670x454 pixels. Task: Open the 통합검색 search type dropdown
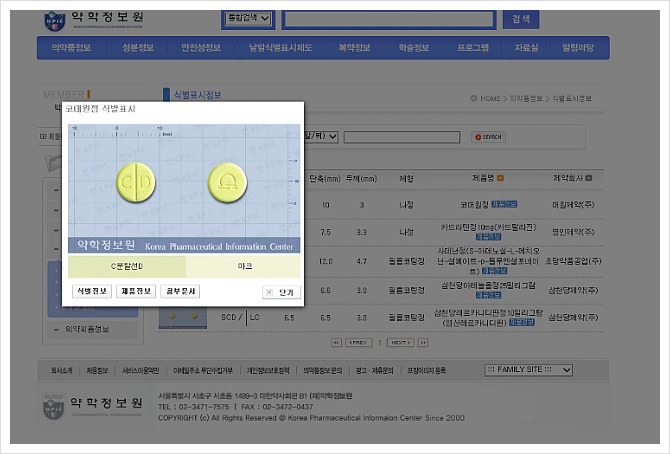coord(248,18)
